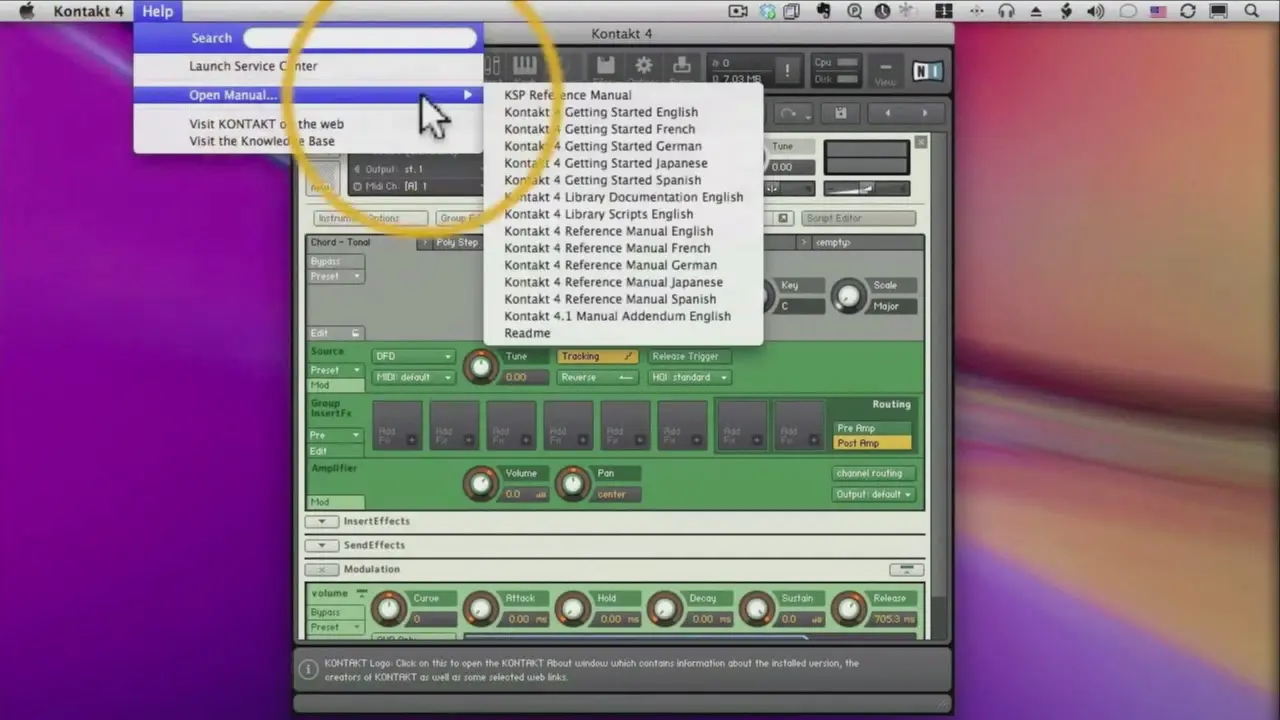Go to the next instrument arrow
Viewport: 1280px width, 720px height.
coord(925,113)
